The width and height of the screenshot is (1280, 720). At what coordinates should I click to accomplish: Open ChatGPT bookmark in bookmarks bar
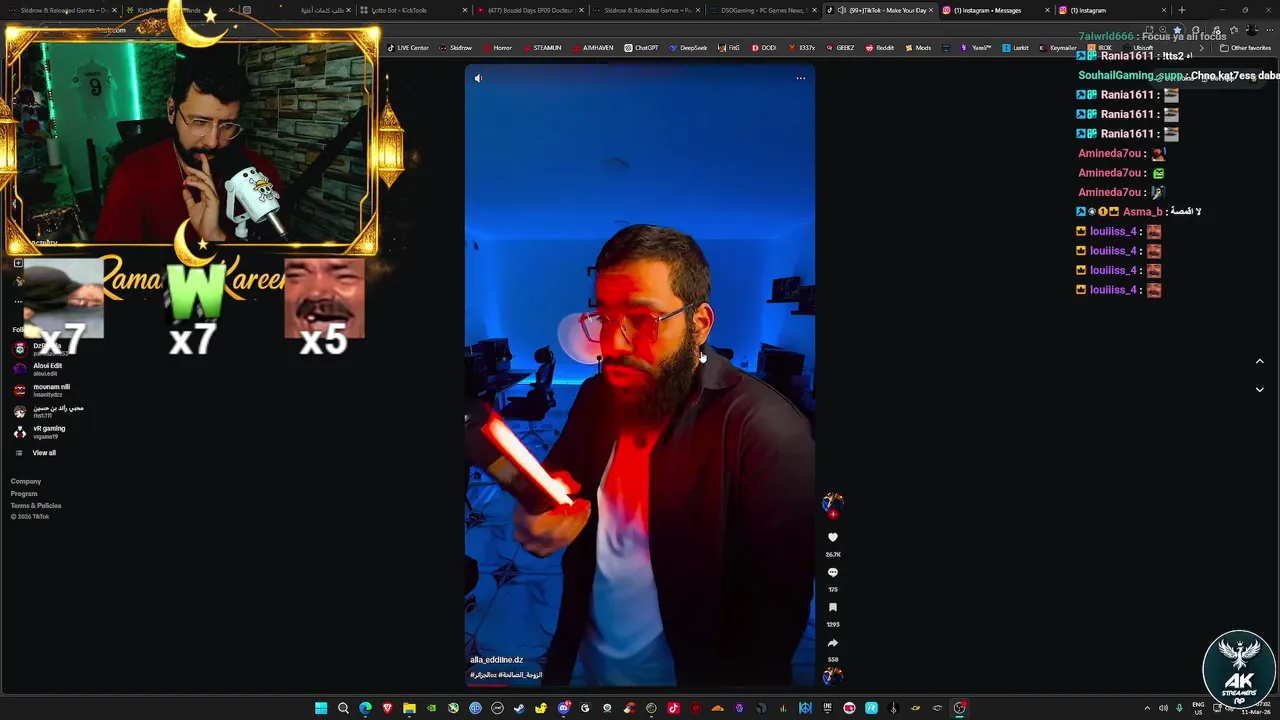coord(641,48)
